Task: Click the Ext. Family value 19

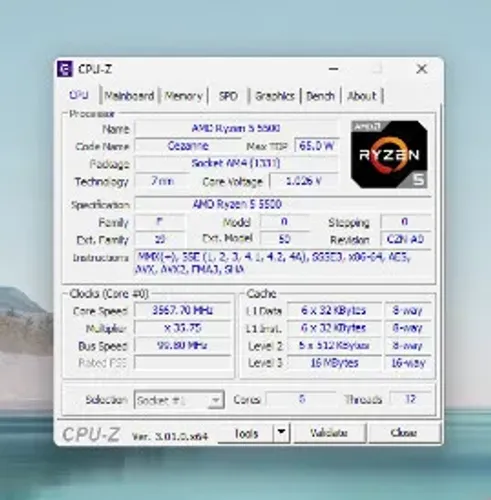Action: (160, 239)
